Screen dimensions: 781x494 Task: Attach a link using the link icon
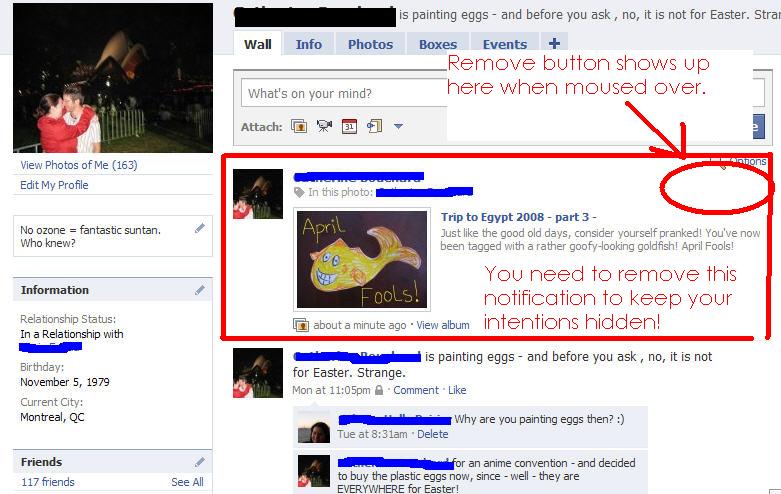(375, 126)
